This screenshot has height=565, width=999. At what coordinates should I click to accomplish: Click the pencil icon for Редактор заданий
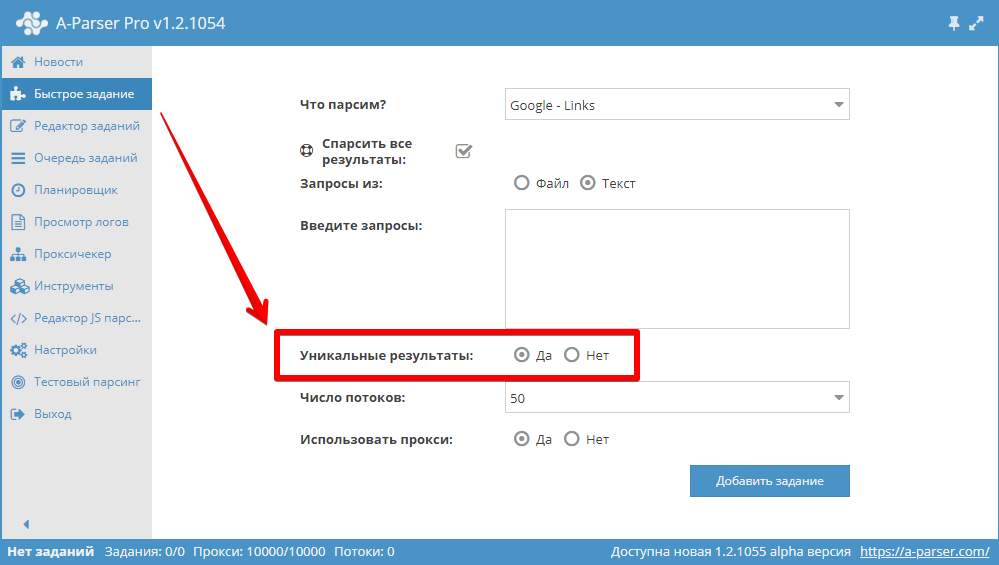[18, 125]
